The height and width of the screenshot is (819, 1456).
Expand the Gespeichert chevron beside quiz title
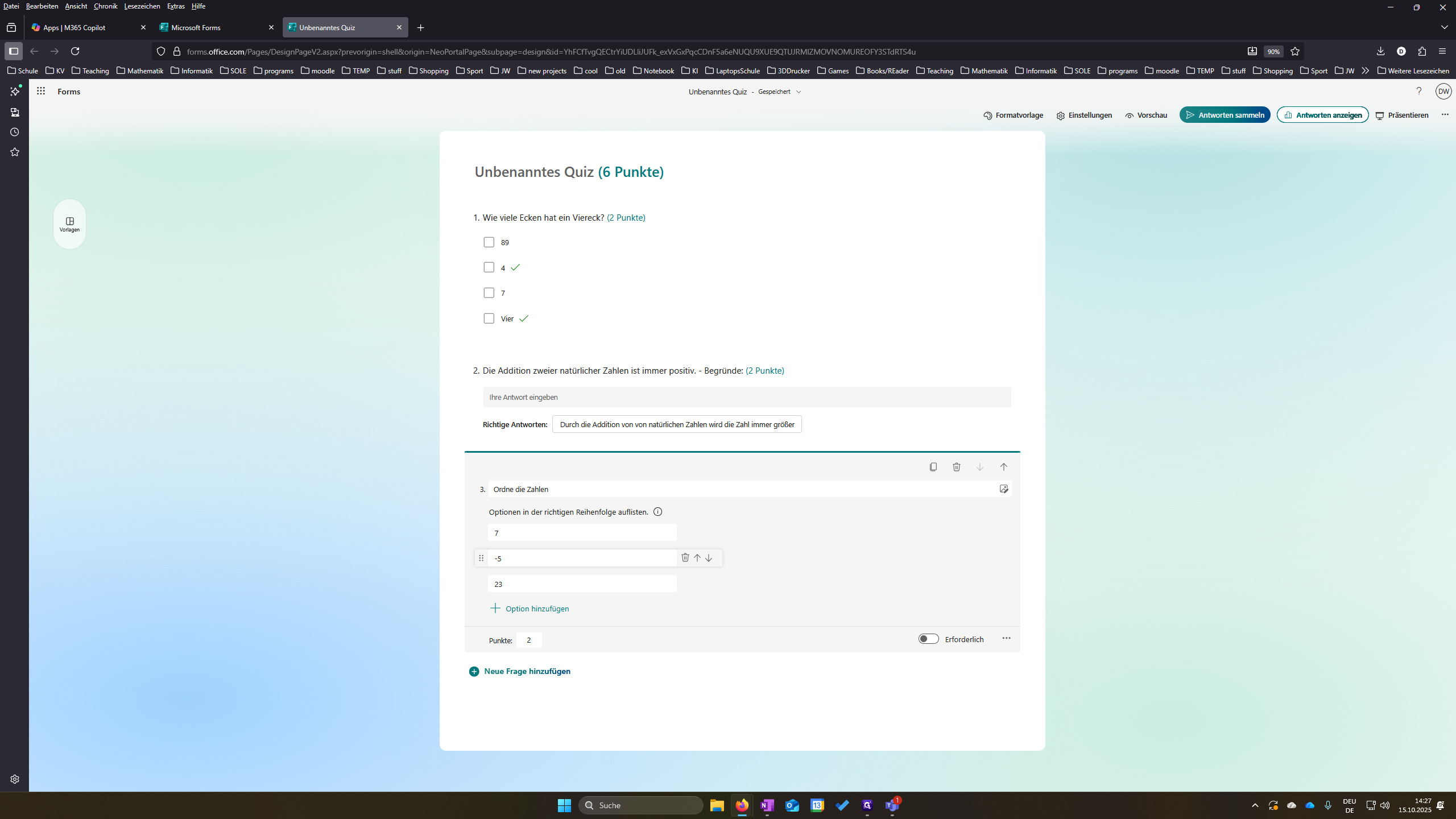[x=799, y=92]
